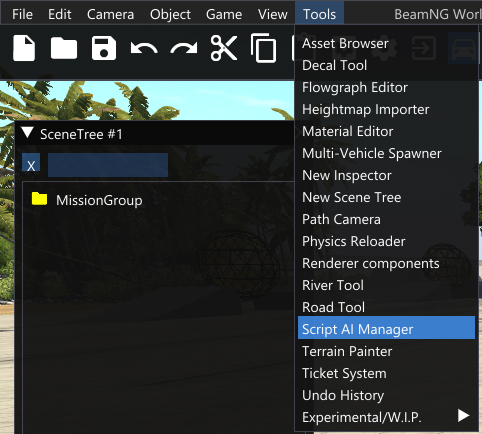Open the View menu
Viewport: 482px width, 434px height.
click(273, 14)
